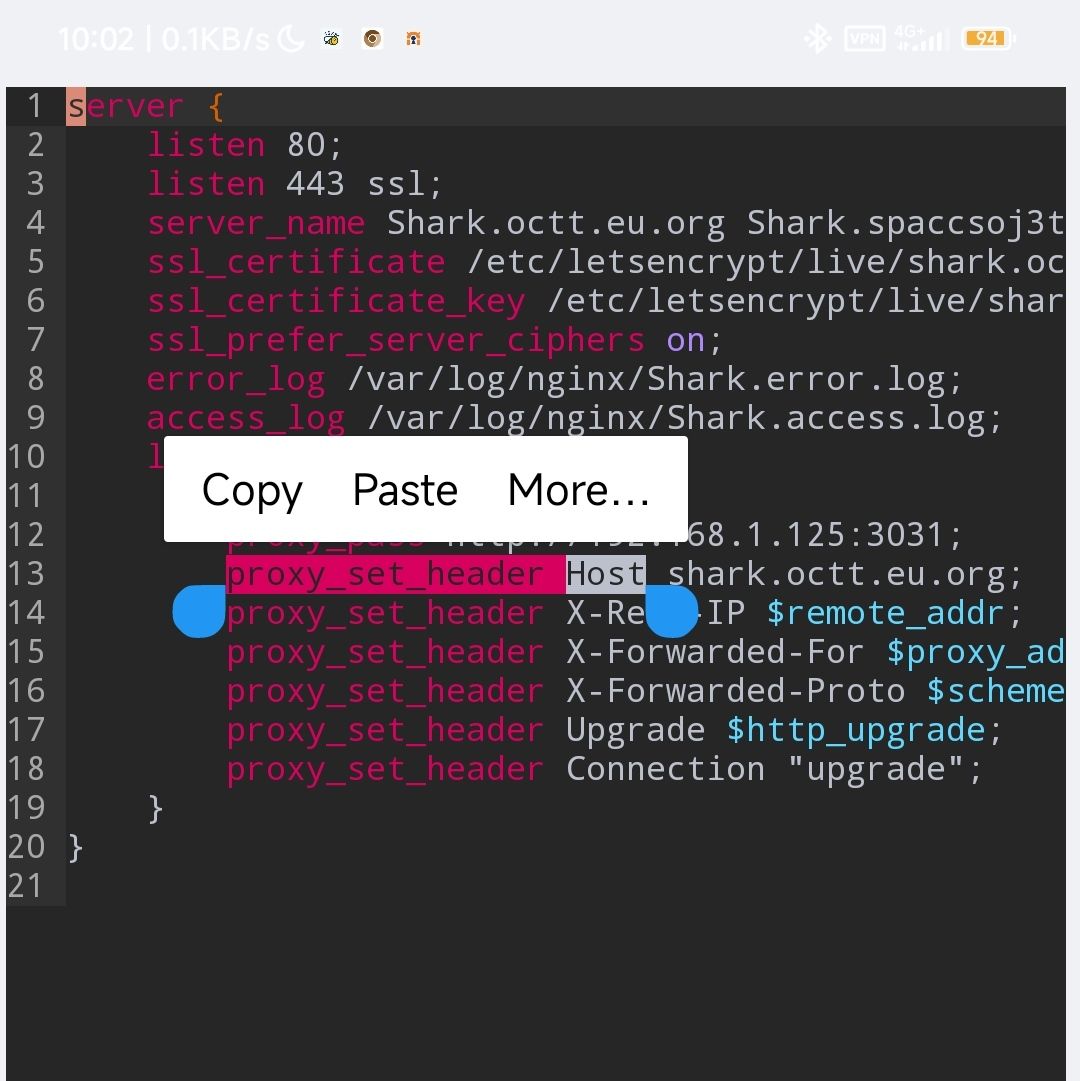Tap the 0.1KB/s network speed indicator
This screenshot has height=1081, width=1080.
pyautogui.click(x=215, y=38)
